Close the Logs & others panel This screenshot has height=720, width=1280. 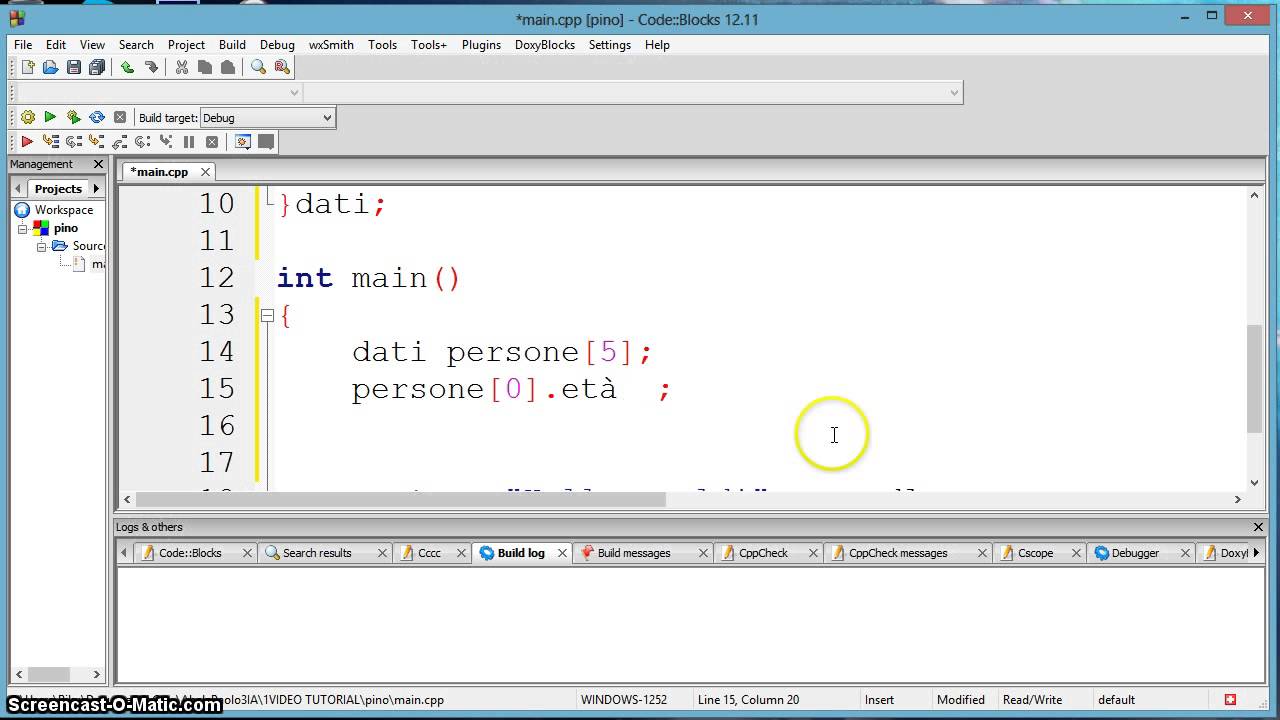click(x=1258, y=527)
